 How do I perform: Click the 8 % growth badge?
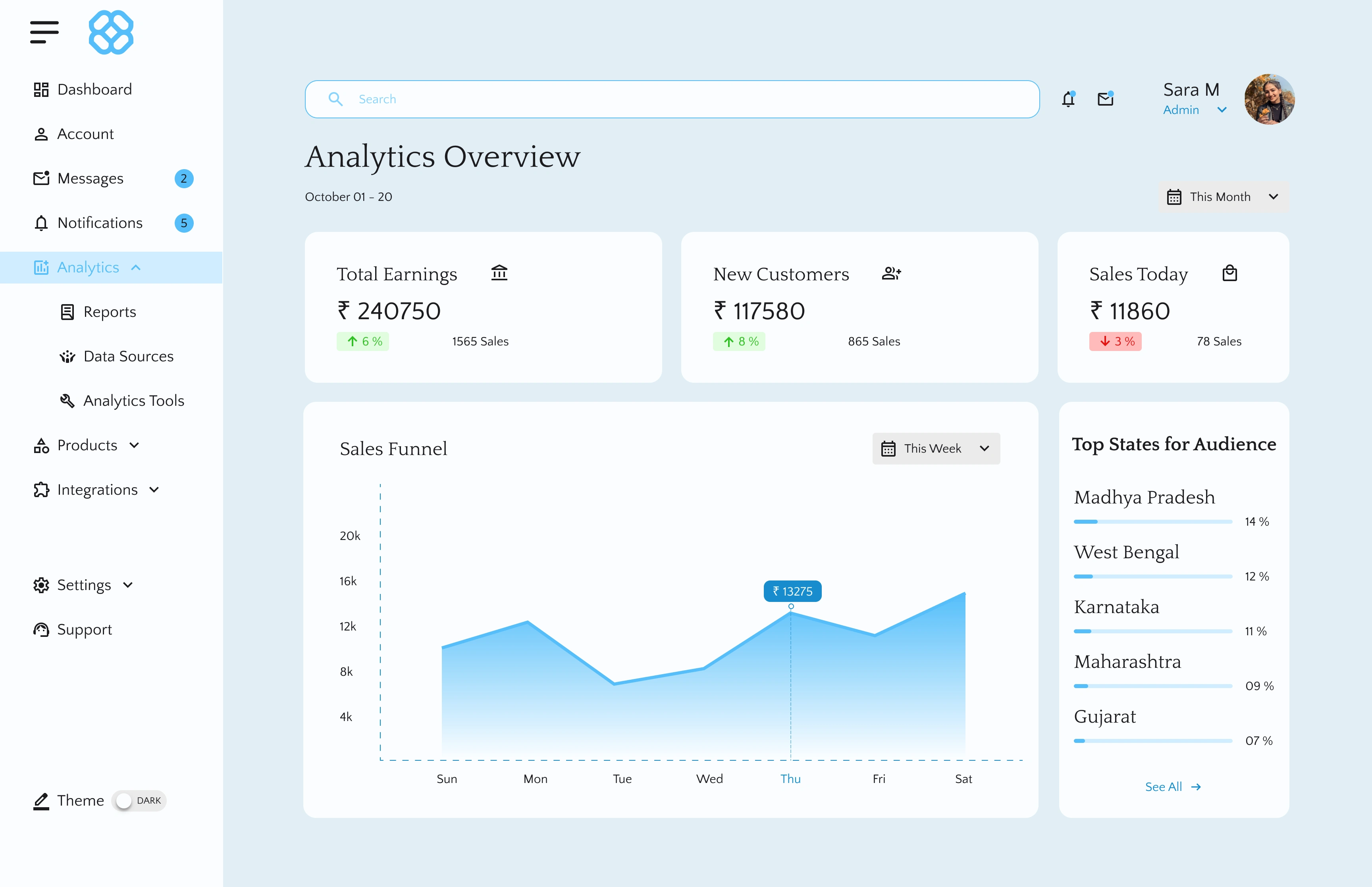[739, 341]
